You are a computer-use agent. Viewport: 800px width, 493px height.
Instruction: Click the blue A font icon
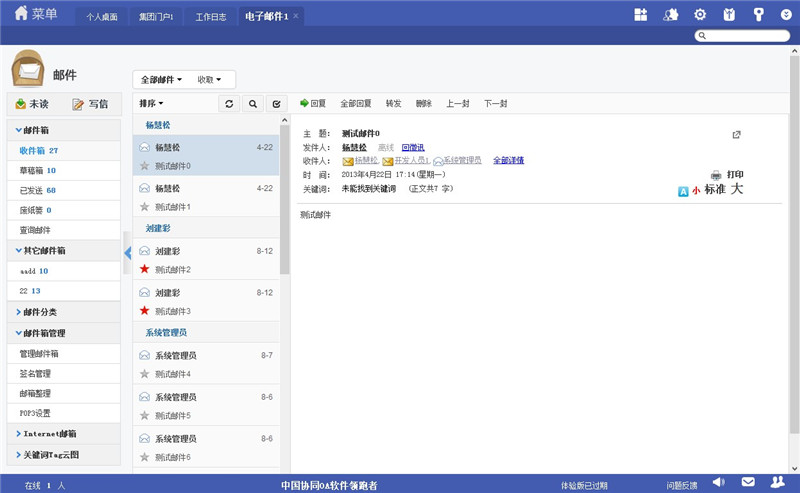(683, 191)
